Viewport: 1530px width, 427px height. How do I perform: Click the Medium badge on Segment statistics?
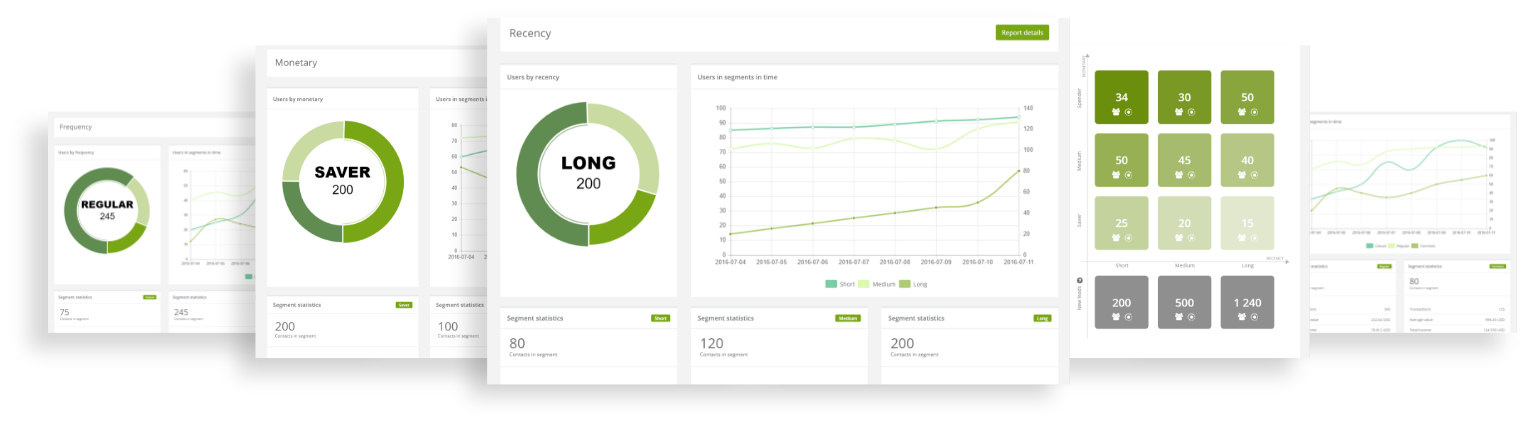(x=848, y=318)
